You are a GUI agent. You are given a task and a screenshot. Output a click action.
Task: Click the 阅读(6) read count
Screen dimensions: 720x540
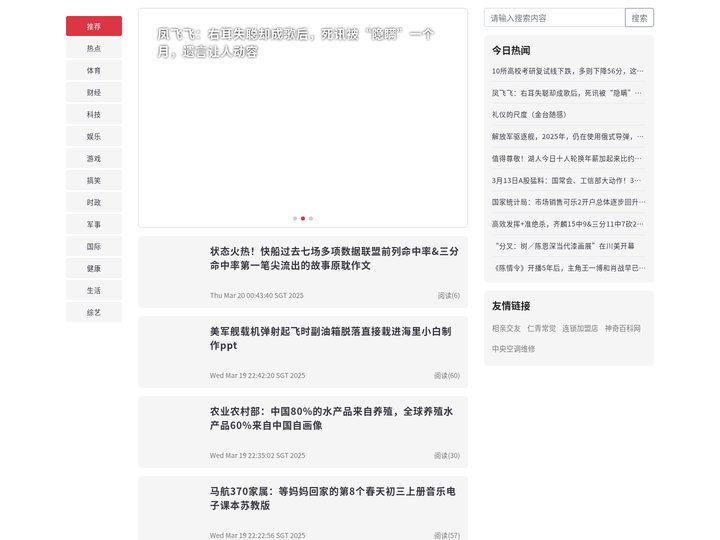click(449, 295)
